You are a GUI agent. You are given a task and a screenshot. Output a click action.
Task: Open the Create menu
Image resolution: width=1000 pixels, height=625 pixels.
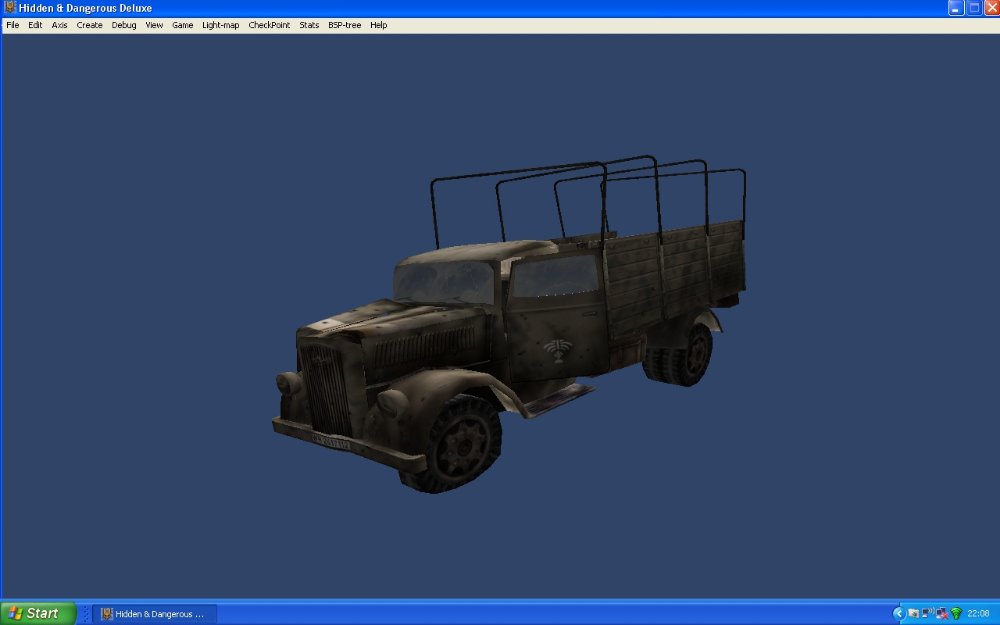[89, 25]
